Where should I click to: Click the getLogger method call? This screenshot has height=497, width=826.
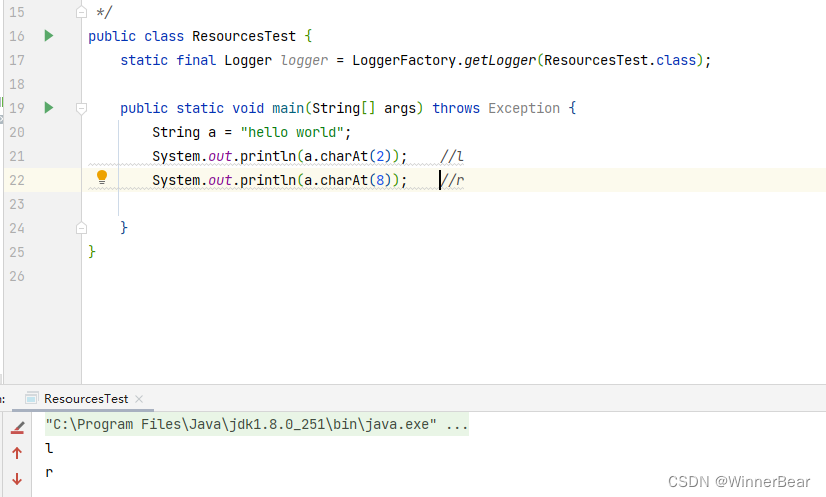pyautogui.click(x=499, y=60)
